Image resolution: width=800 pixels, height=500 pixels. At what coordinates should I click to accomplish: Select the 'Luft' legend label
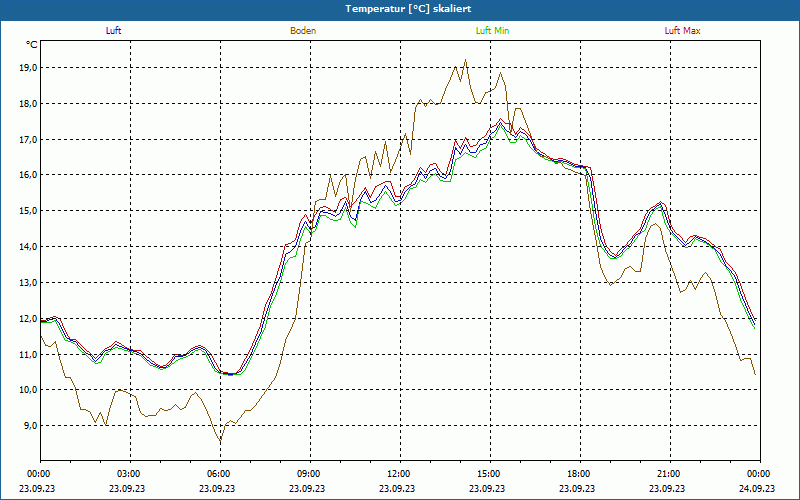[113, 31]
